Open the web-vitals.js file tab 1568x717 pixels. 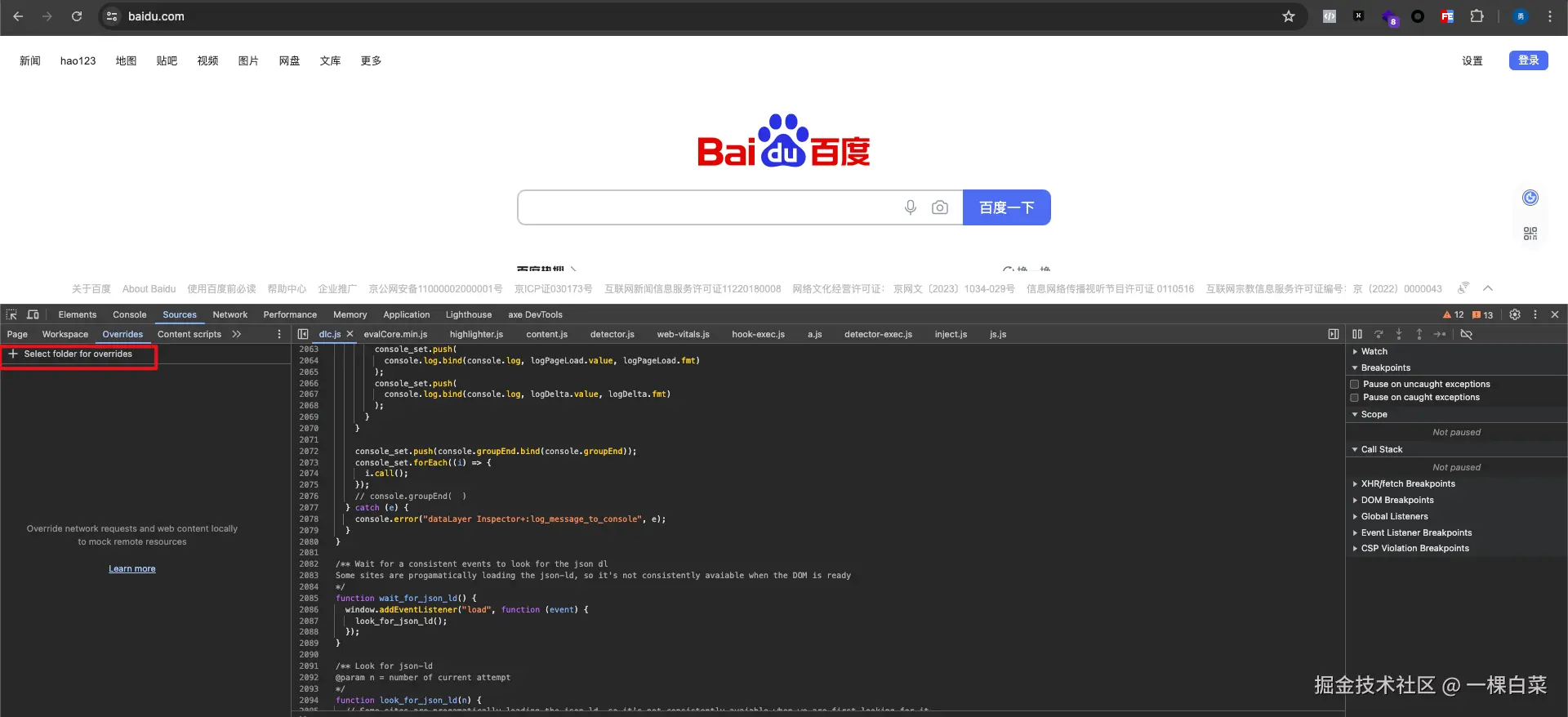point(684,334)
